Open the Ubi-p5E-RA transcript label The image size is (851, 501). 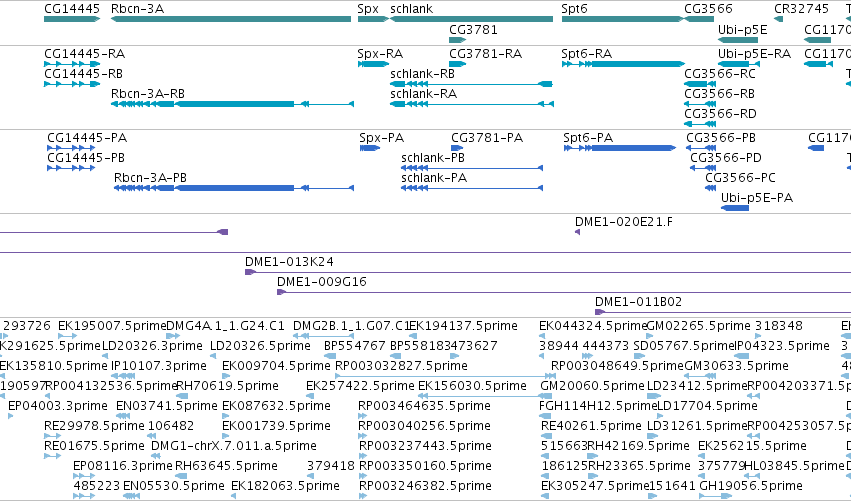pos(754,54)
